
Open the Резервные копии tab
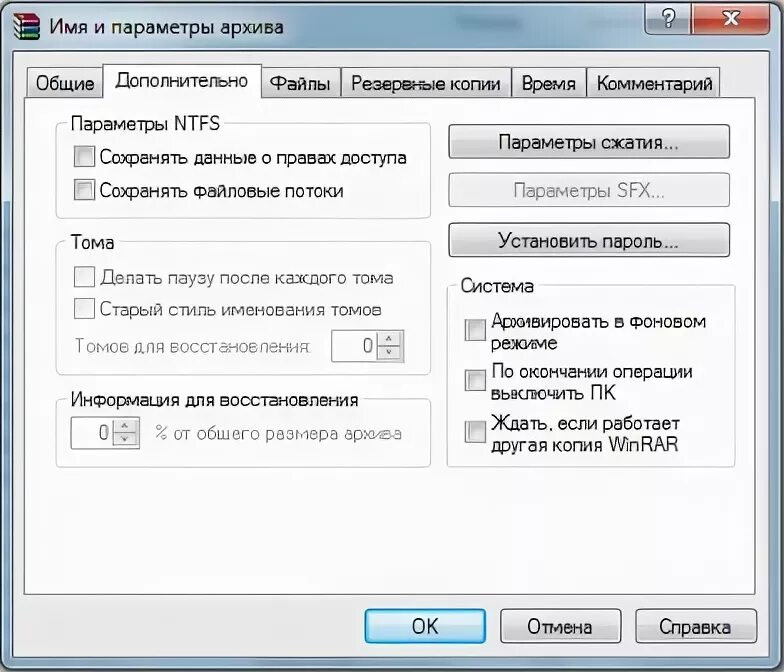426,83
